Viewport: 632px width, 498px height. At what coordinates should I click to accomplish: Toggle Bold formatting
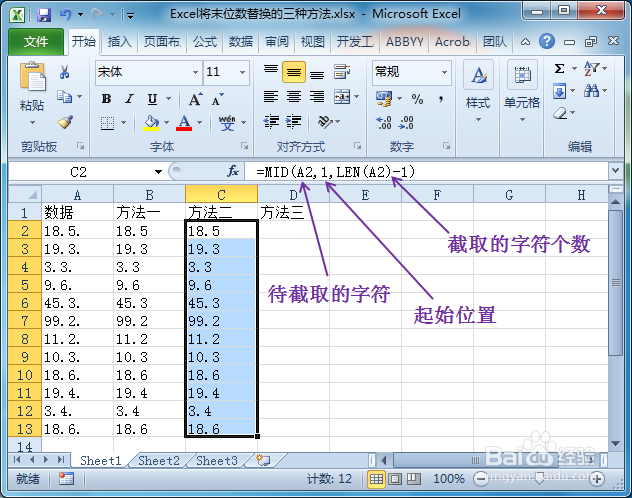coord(106,99)
